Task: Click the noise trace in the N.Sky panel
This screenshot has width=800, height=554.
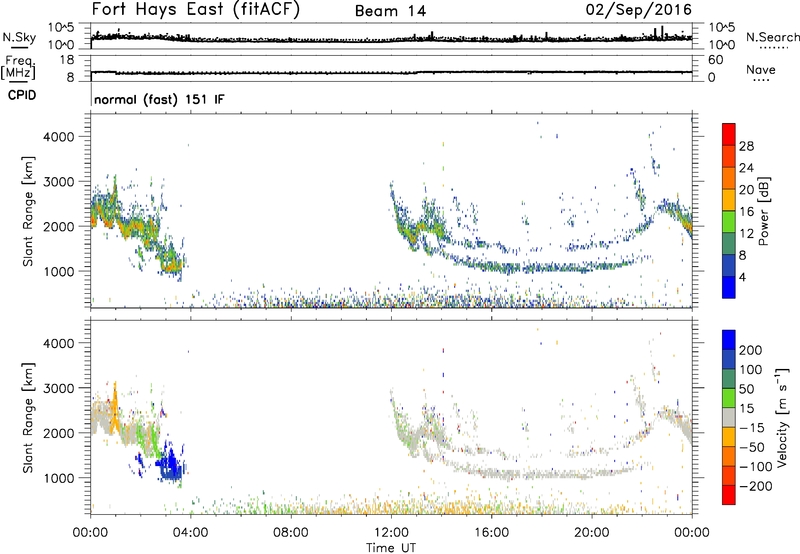Action: coord(391,38)
